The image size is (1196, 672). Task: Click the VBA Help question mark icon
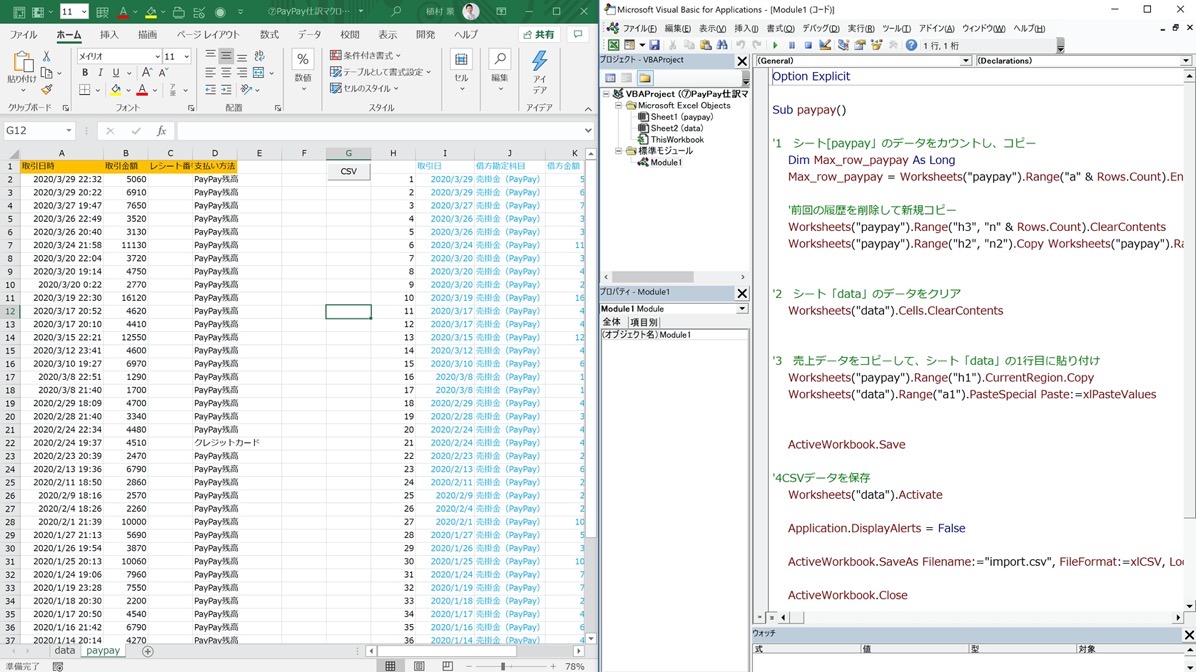911,45
